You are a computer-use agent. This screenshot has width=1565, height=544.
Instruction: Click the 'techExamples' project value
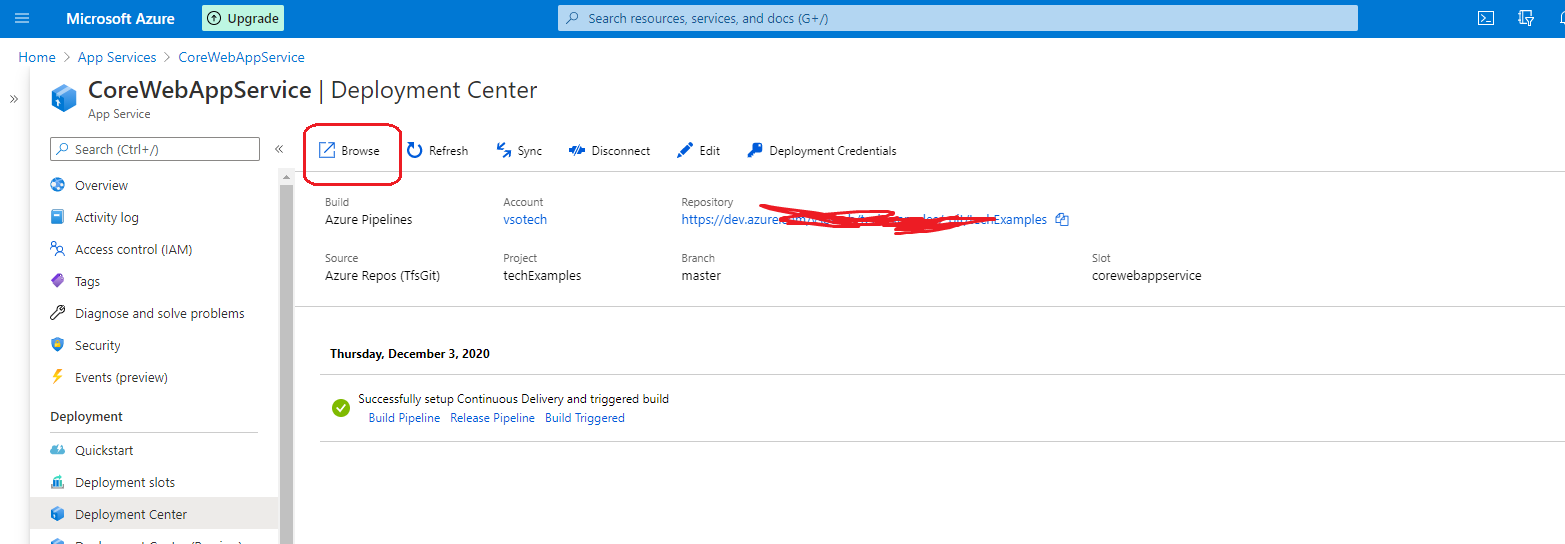pyautogui.click(x=542, y=275)
